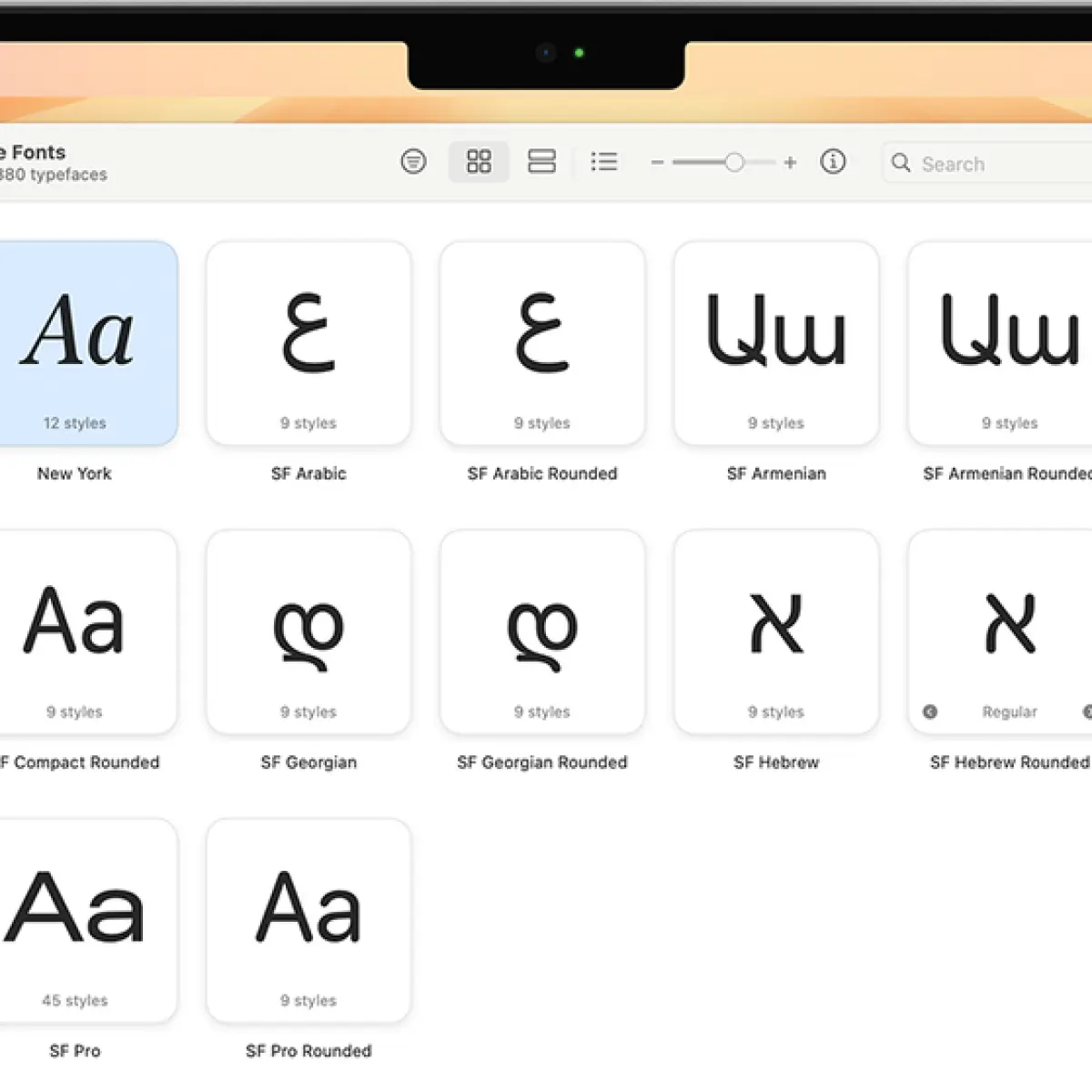Select the SF Hebrew font card

coord(776,632)
